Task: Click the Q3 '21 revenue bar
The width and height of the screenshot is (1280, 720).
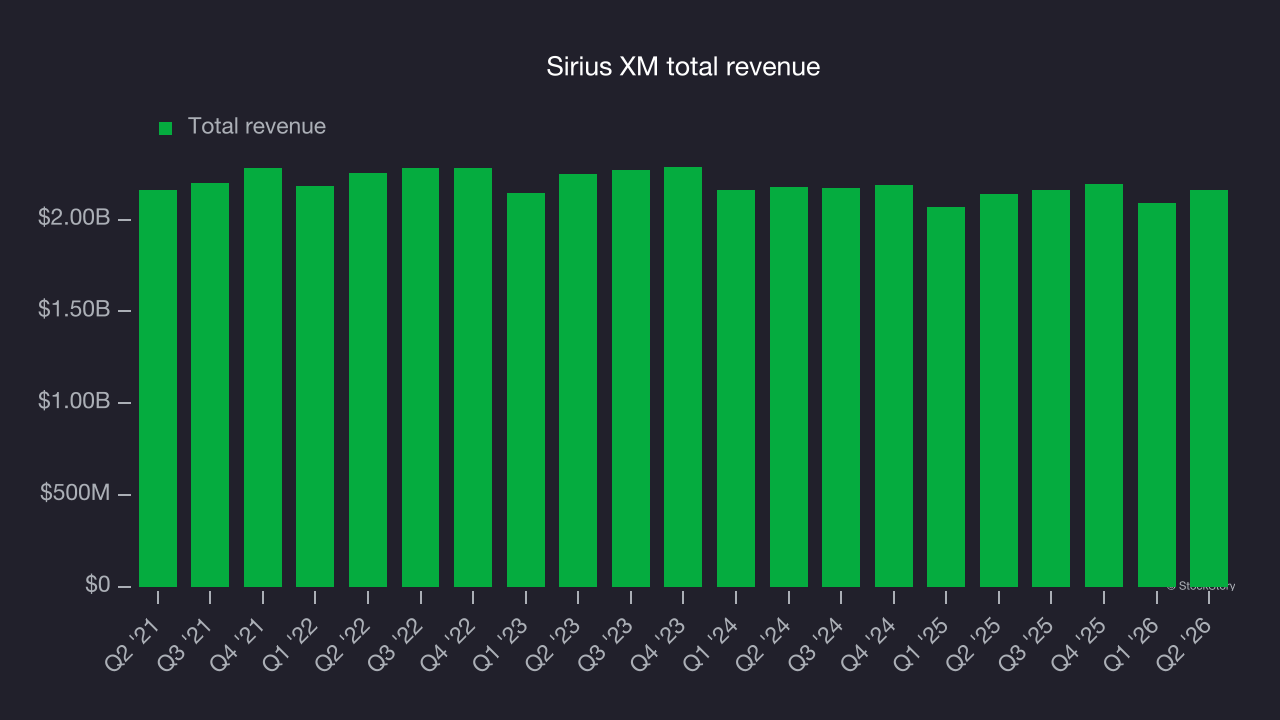Action: tap(210, 385)
